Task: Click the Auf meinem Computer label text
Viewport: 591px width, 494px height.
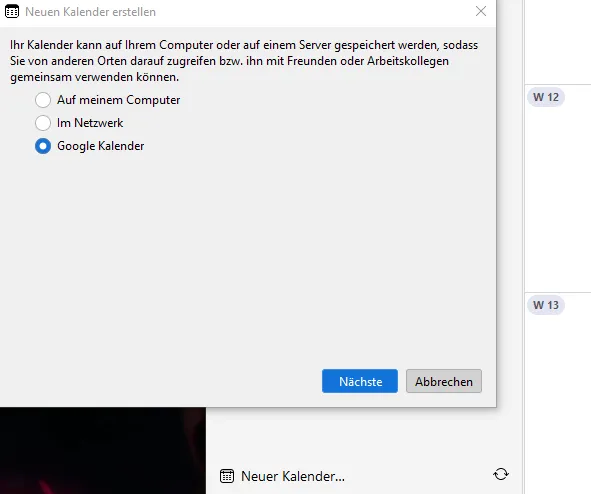Action: pyautogui.click(x=118, y=100)
